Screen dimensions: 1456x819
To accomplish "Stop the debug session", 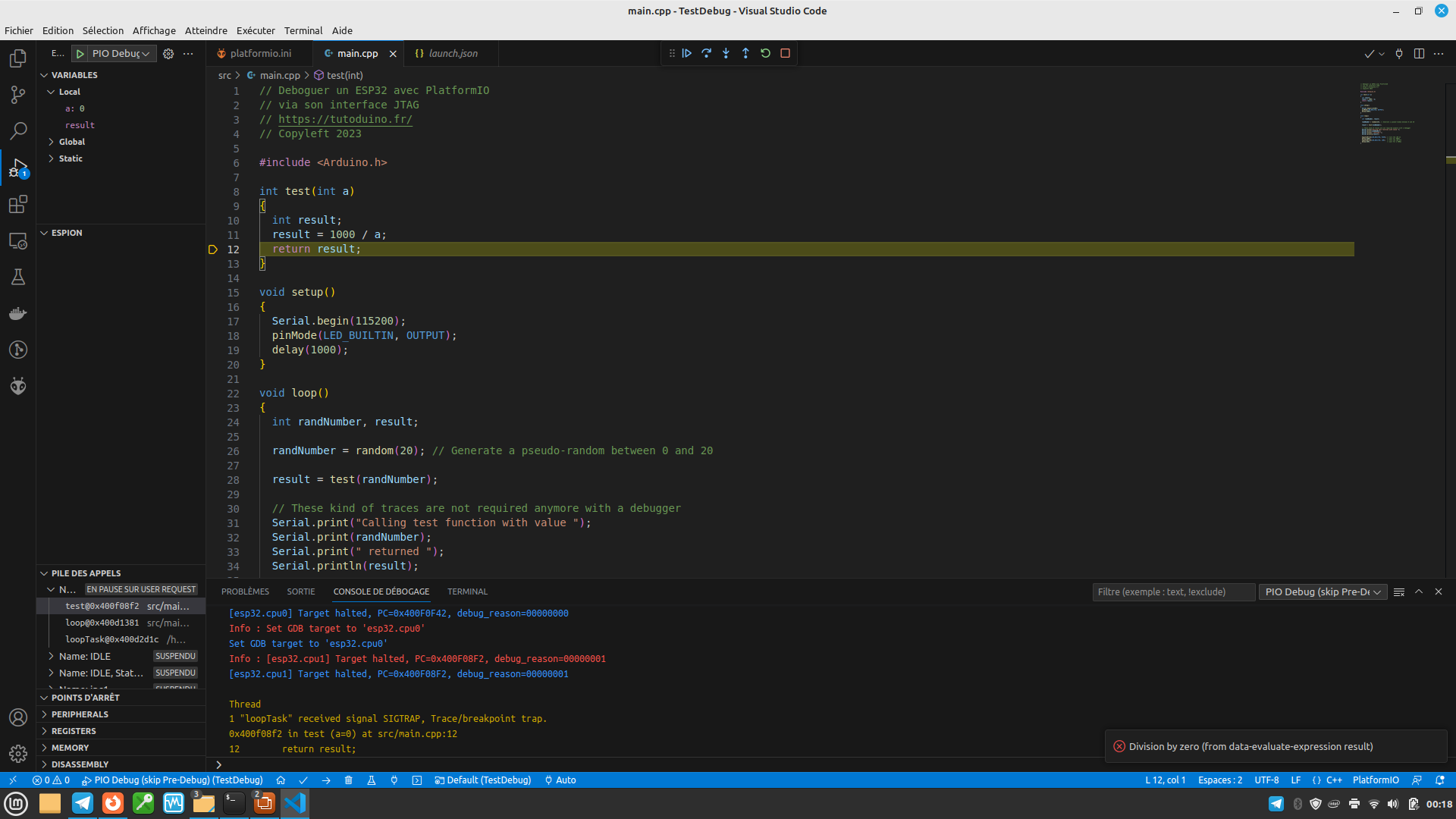I will (786, 53).
